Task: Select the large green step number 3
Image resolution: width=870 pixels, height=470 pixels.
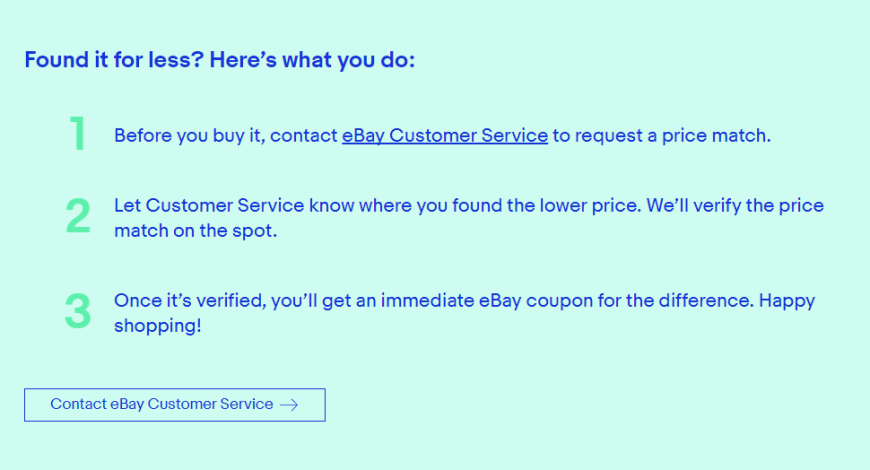Action: coord(78,311)
